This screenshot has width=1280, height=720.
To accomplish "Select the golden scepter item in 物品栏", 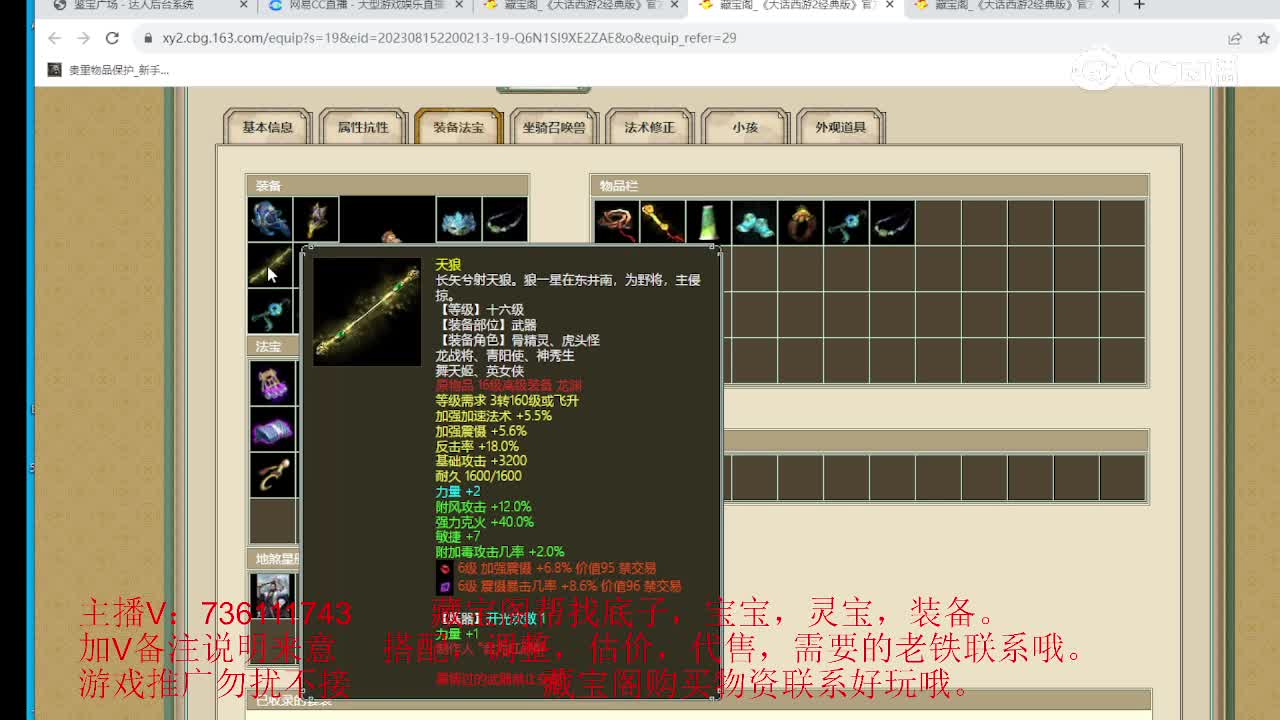I will click(662, 222).
